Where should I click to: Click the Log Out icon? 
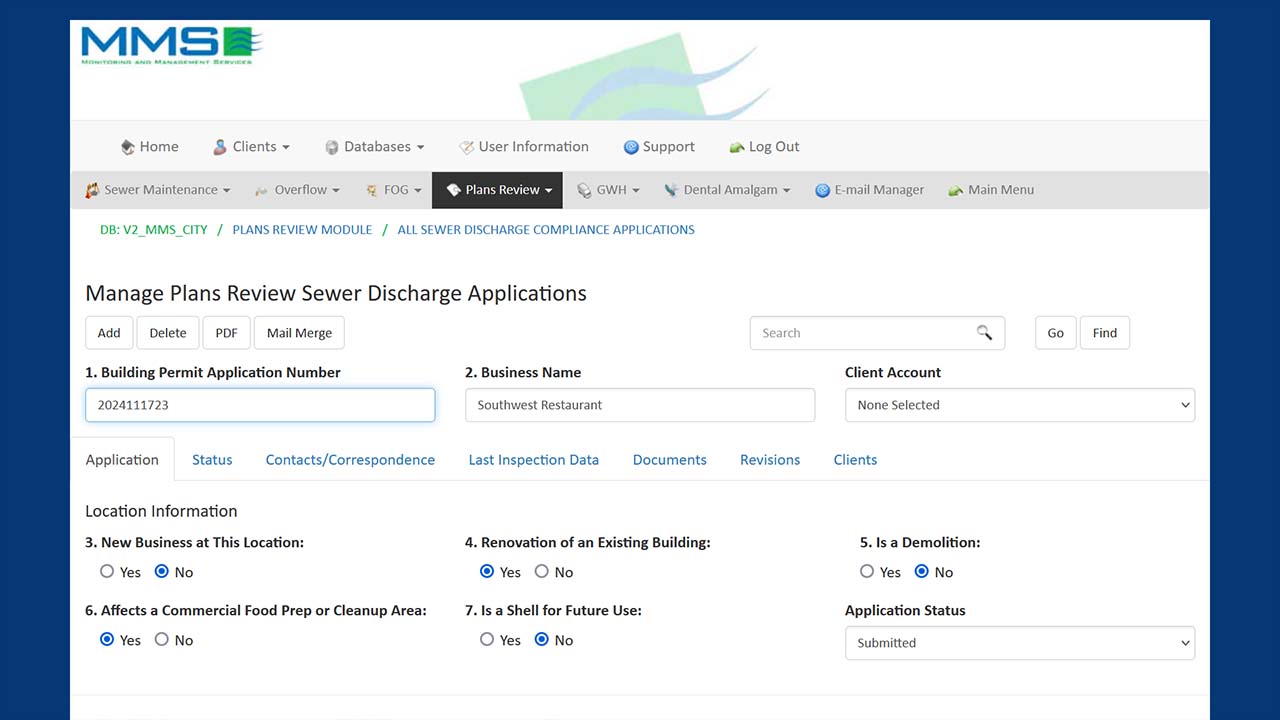737,147
